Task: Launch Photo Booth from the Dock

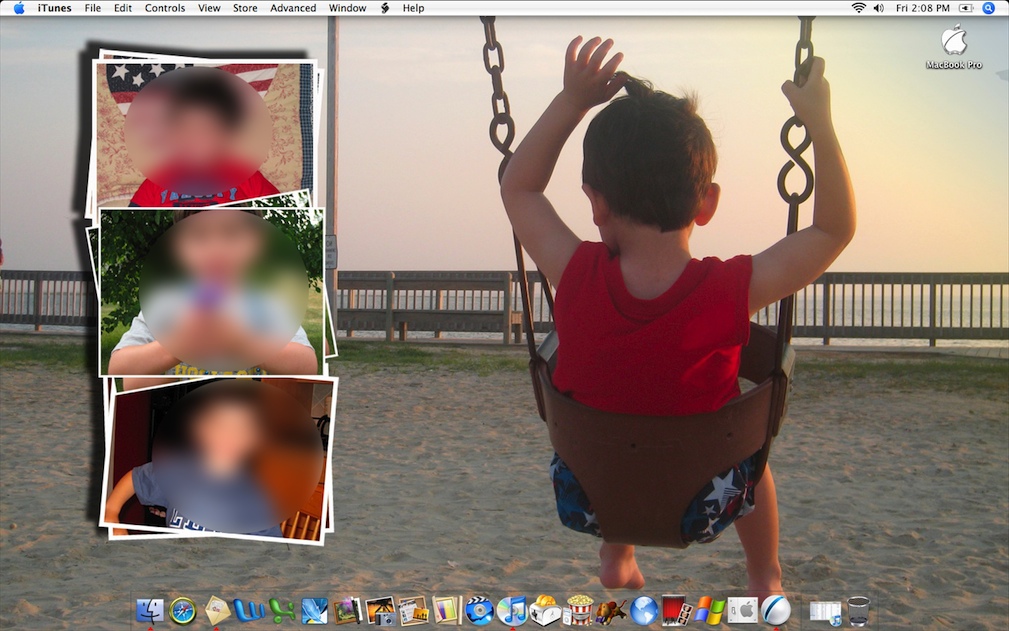Action: coord(676,610)
